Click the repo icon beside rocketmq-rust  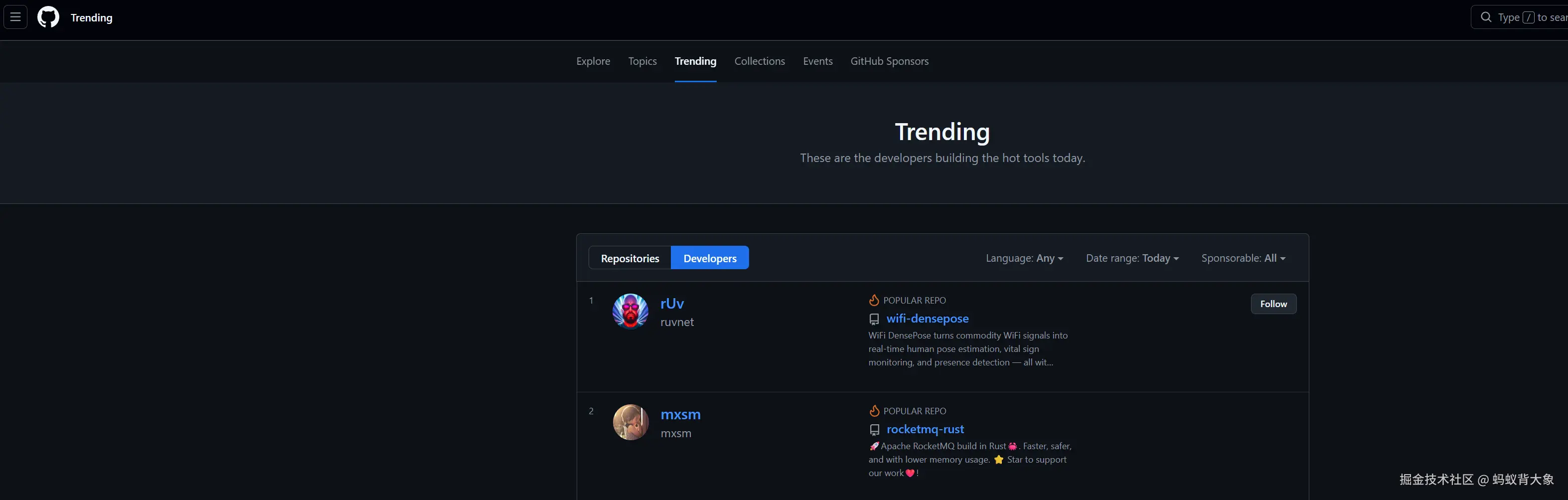point(874,430)
